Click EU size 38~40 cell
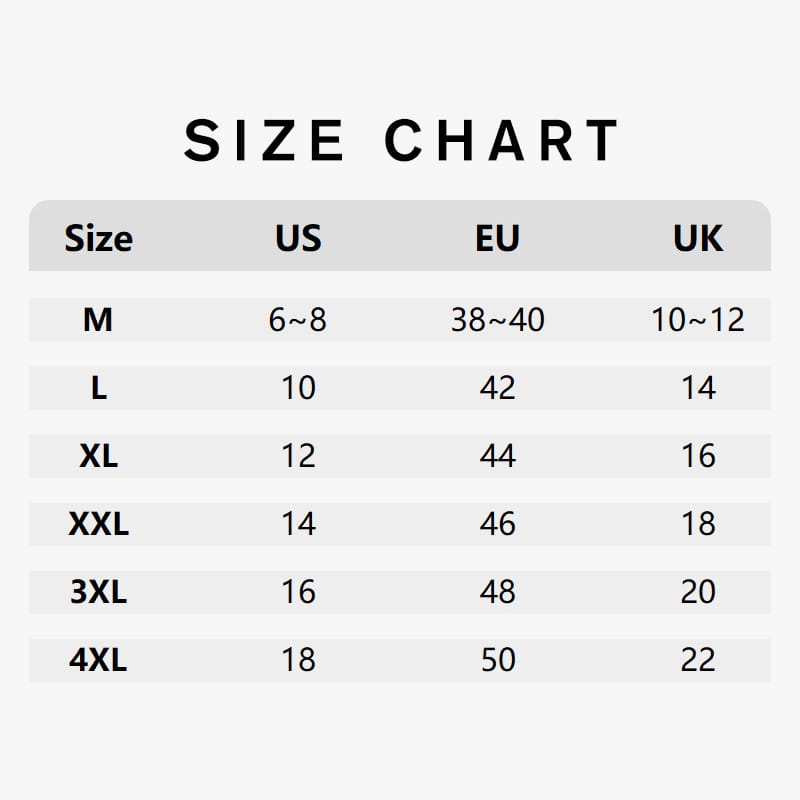This screenshot has height=800, width=800. click(497, 320)
